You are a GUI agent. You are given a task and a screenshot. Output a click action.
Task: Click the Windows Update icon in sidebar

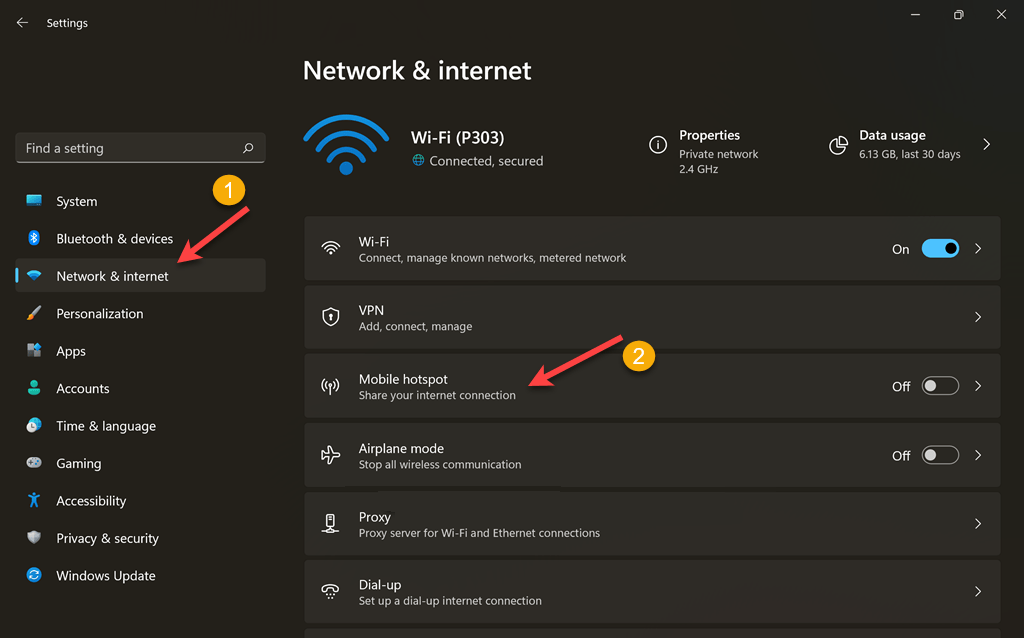click(32, 575)
